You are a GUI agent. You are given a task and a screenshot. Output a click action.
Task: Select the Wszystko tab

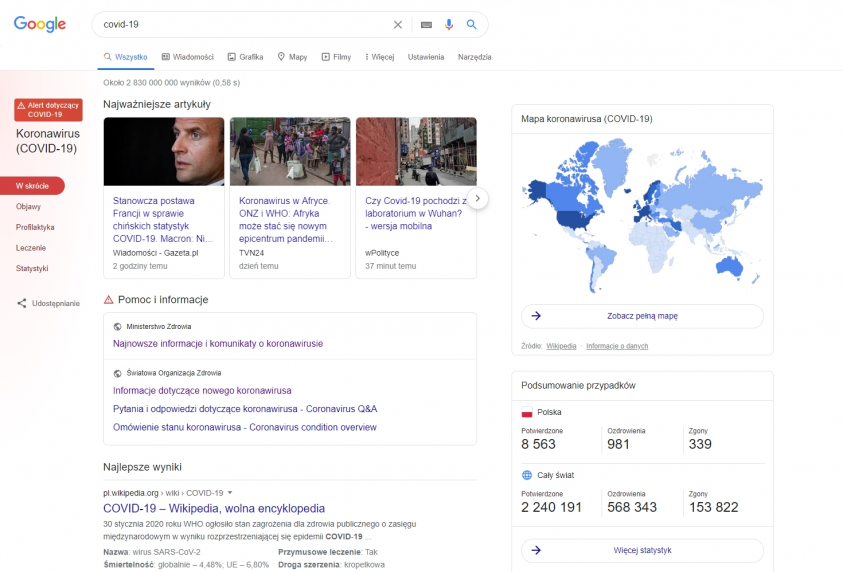[x=126, y=57]
